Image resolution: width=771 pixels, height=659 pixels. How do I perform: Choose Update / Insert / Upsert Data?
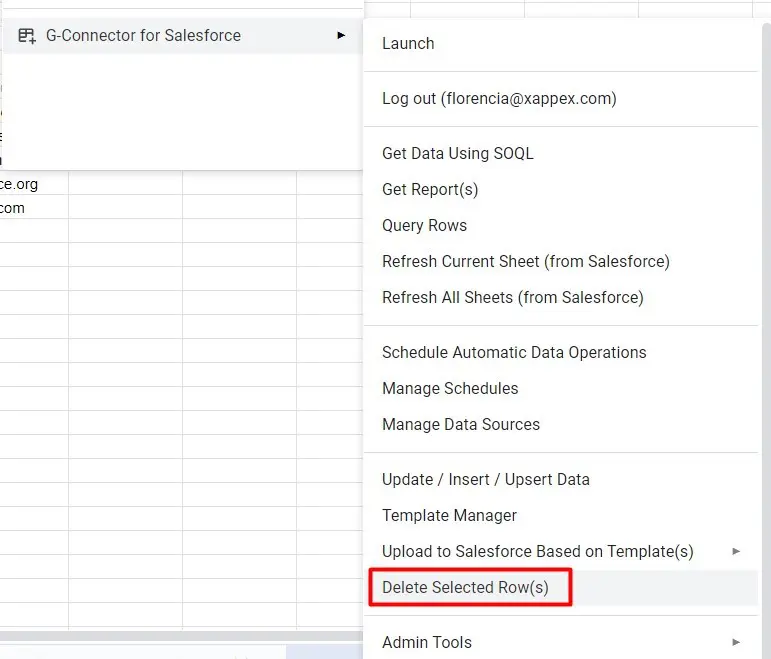(561, 479)
